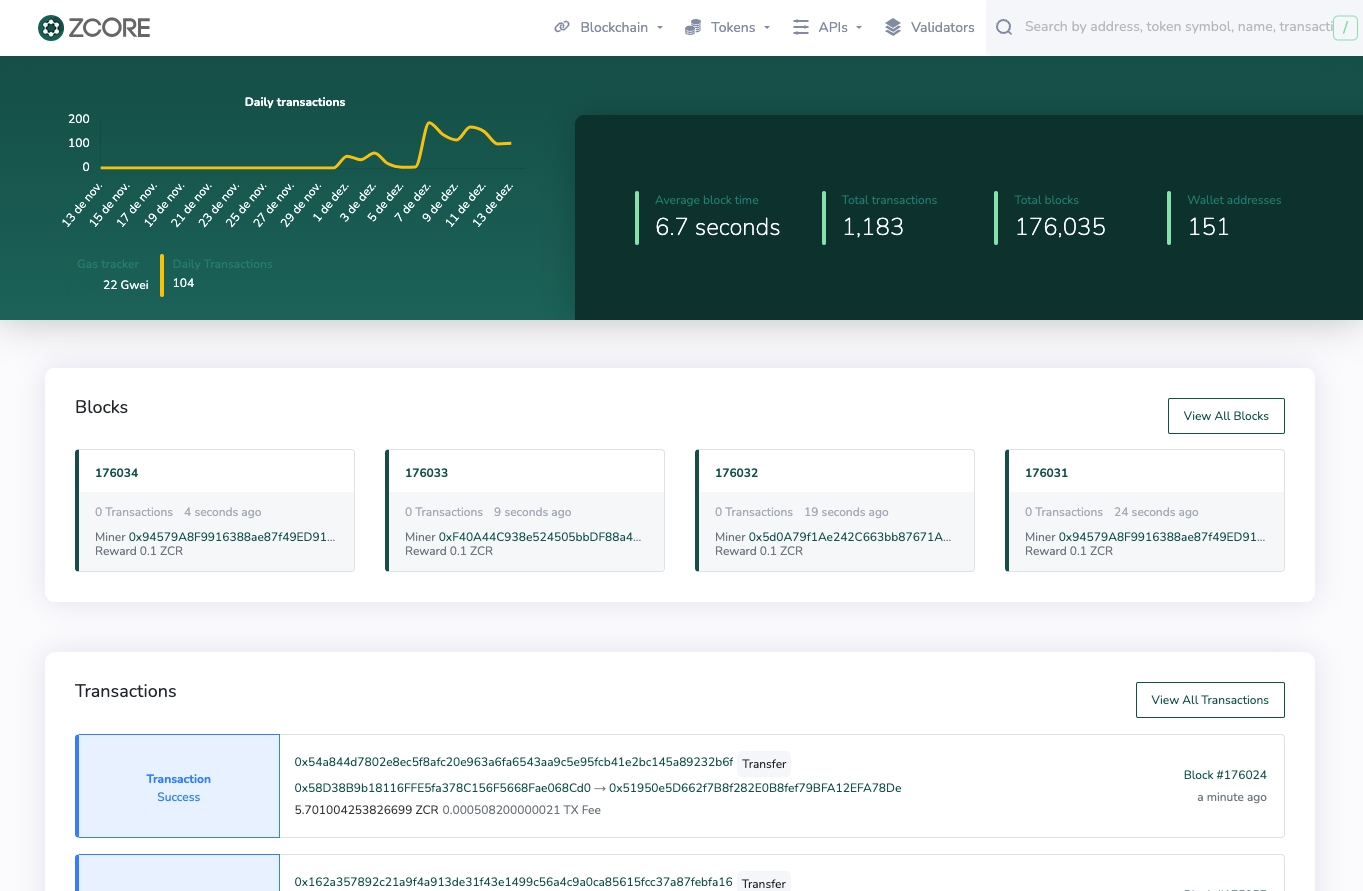Screen dimensions: 1363x891
Task: Click the search magnifier icon
Action: tap(1004, 28)
